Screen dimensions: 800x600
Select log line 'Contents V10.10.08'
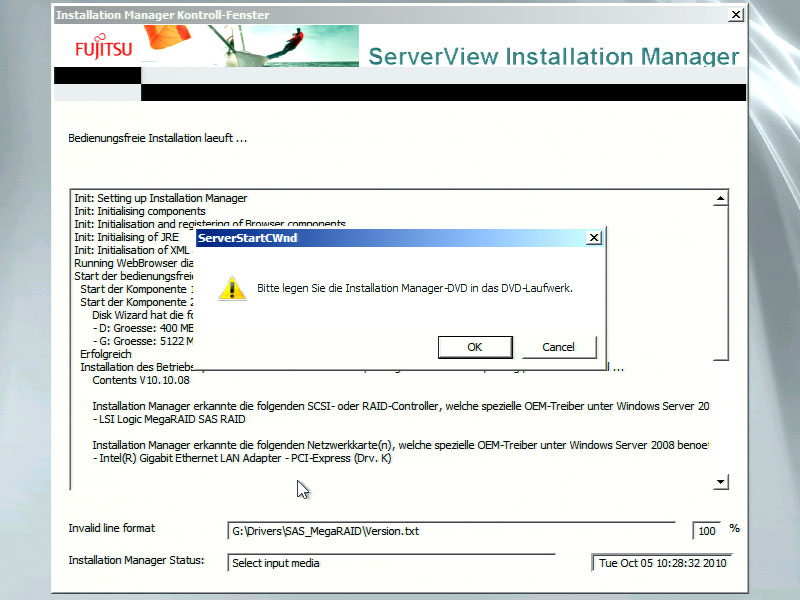click(x=141, y=380)
